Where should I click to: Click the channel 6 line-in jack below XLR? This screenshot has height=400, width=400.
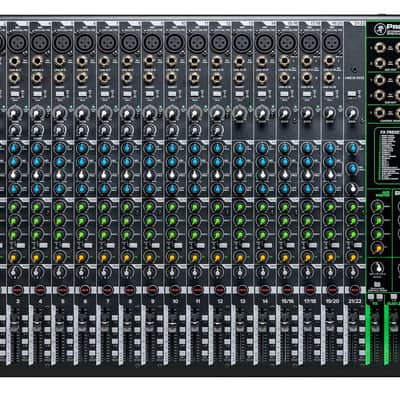(x=82, y=61)
